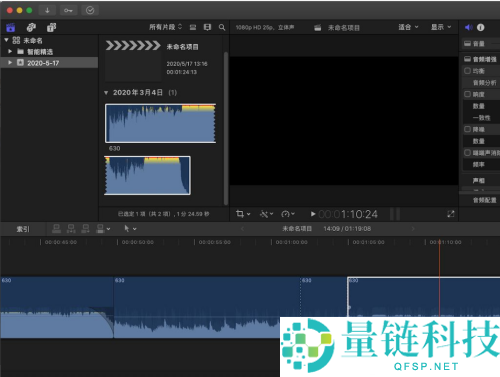
Task: Open the 音频配置 section
Action: pos(484,200)
